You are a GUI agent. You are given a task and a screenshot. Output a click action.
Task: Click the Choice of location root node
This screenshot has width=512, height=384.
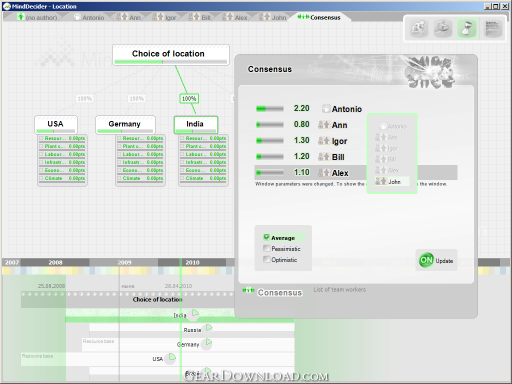[x=171, y=55]
